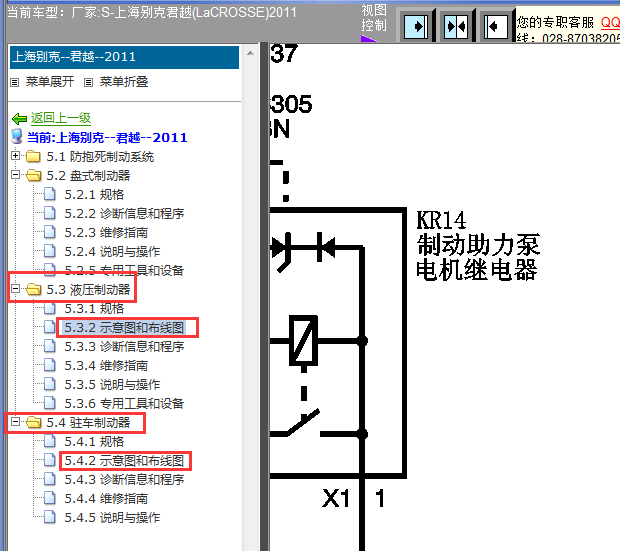Click the 菜单展开 expand-all link
Viewport: 620px width, 551px height.
(x=50, y=82)
